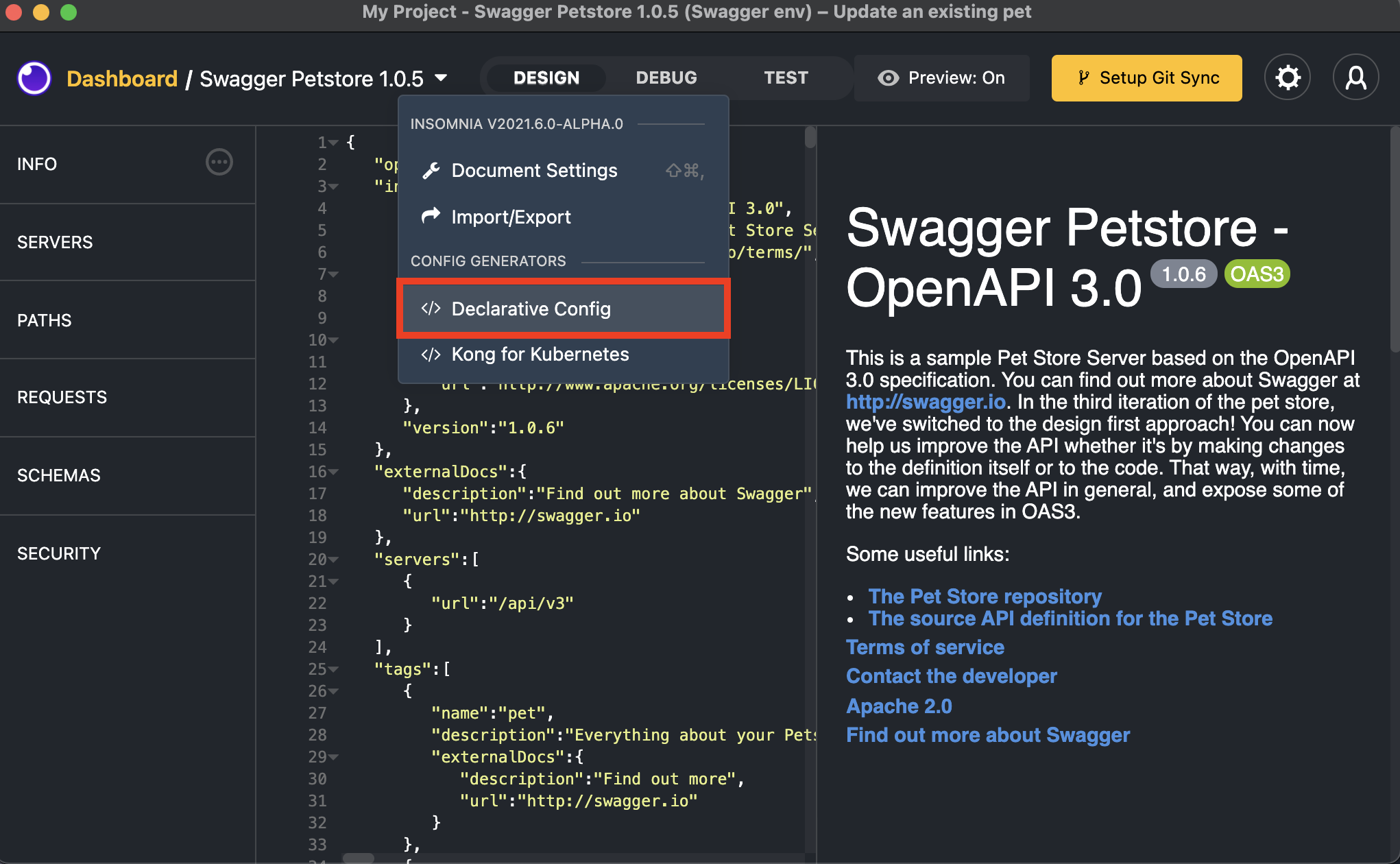
Task: Click the Import/Export option
Action: point(511,217)
